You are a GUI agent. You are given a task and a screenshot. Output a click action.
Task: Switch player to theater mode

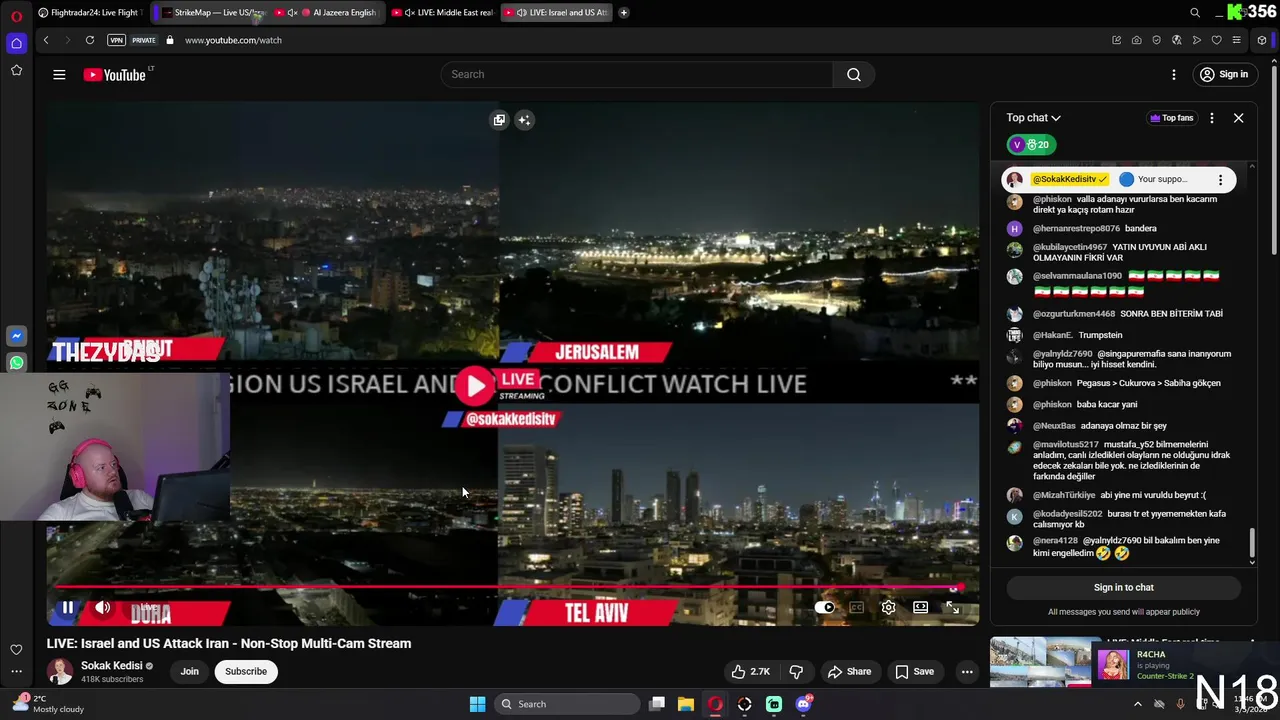(920, 607)
